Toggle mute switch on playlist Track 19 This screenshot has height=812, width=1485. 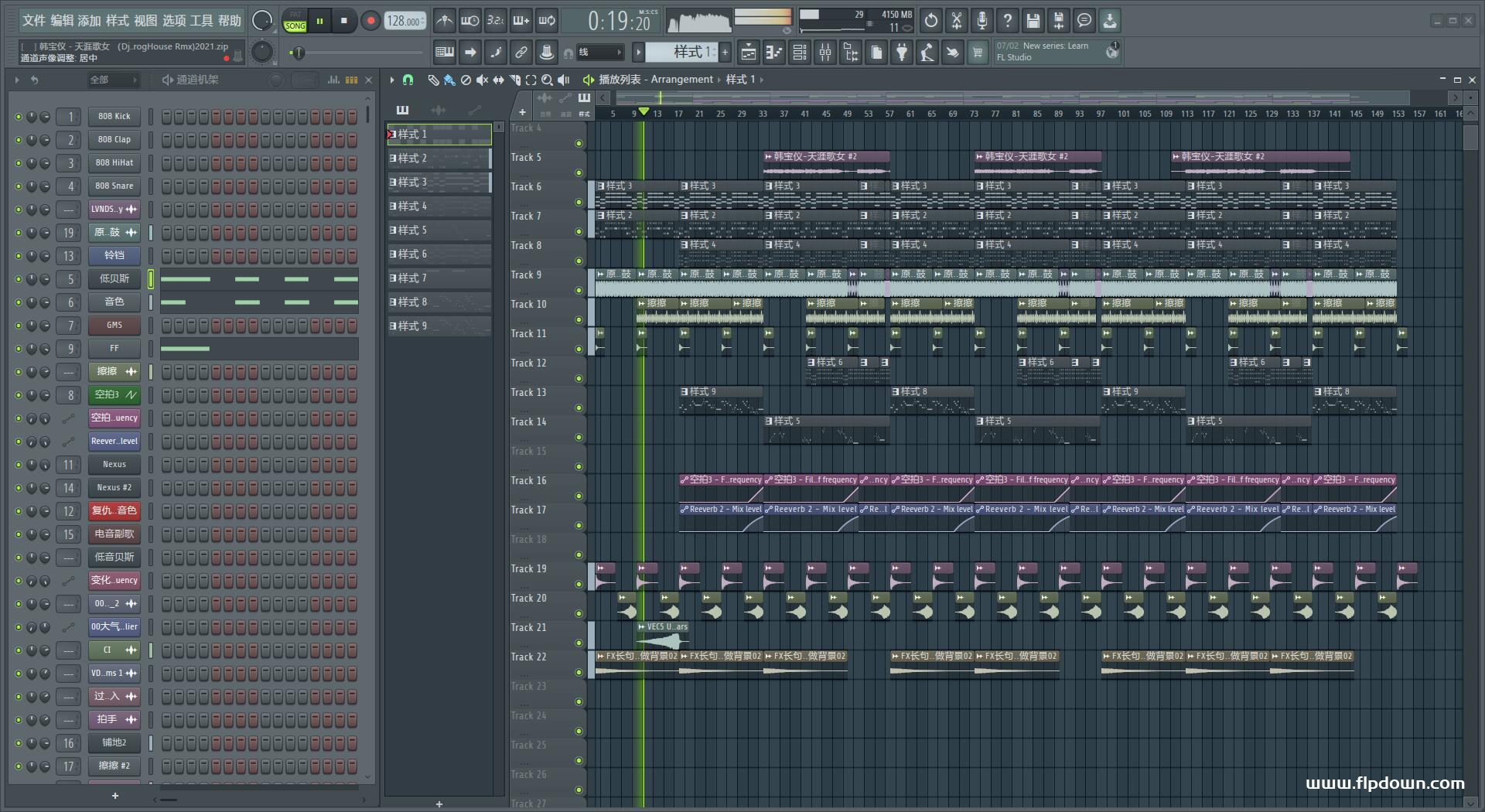[579, 584]
